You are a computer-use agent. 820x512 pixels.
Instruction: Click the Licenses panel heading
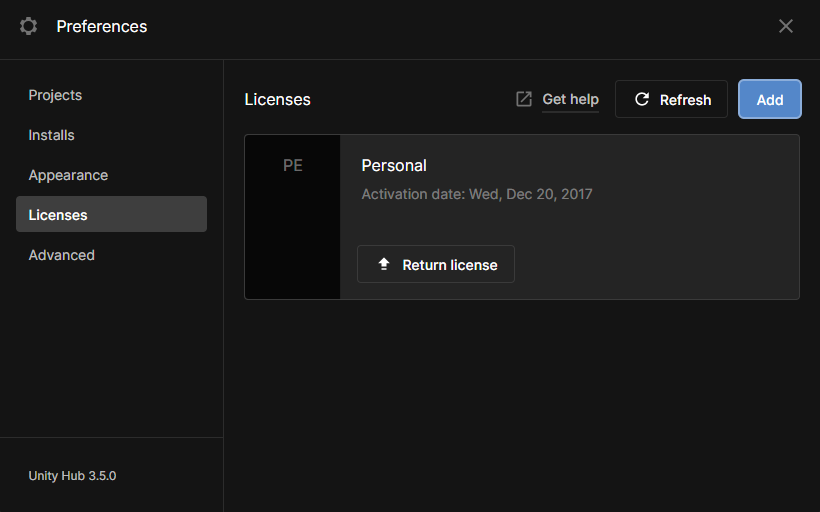(x=277, y=99)
